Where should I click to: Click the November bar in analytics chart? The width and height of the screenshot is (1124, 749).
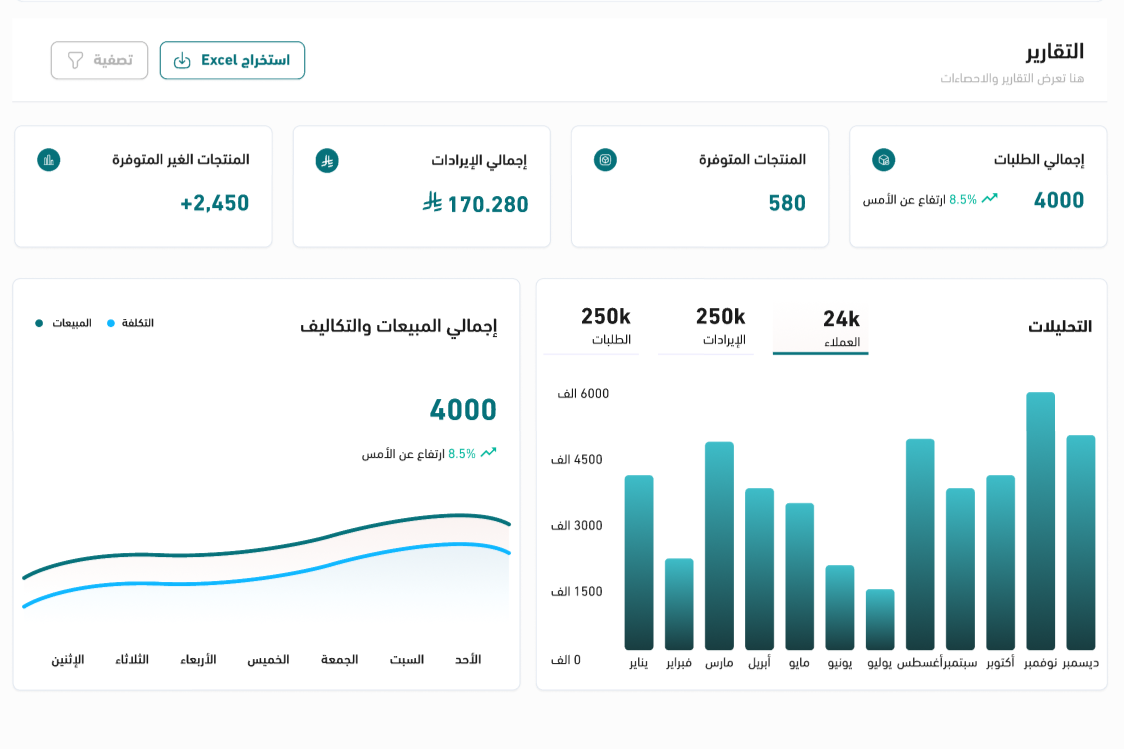(x=1040, y=520)
